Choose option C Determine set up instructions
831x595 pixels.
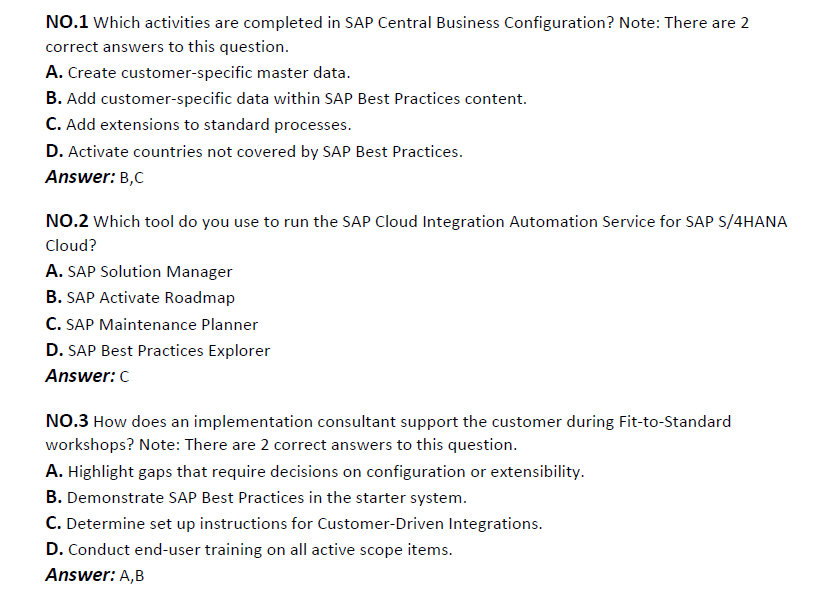pos(294,523)
